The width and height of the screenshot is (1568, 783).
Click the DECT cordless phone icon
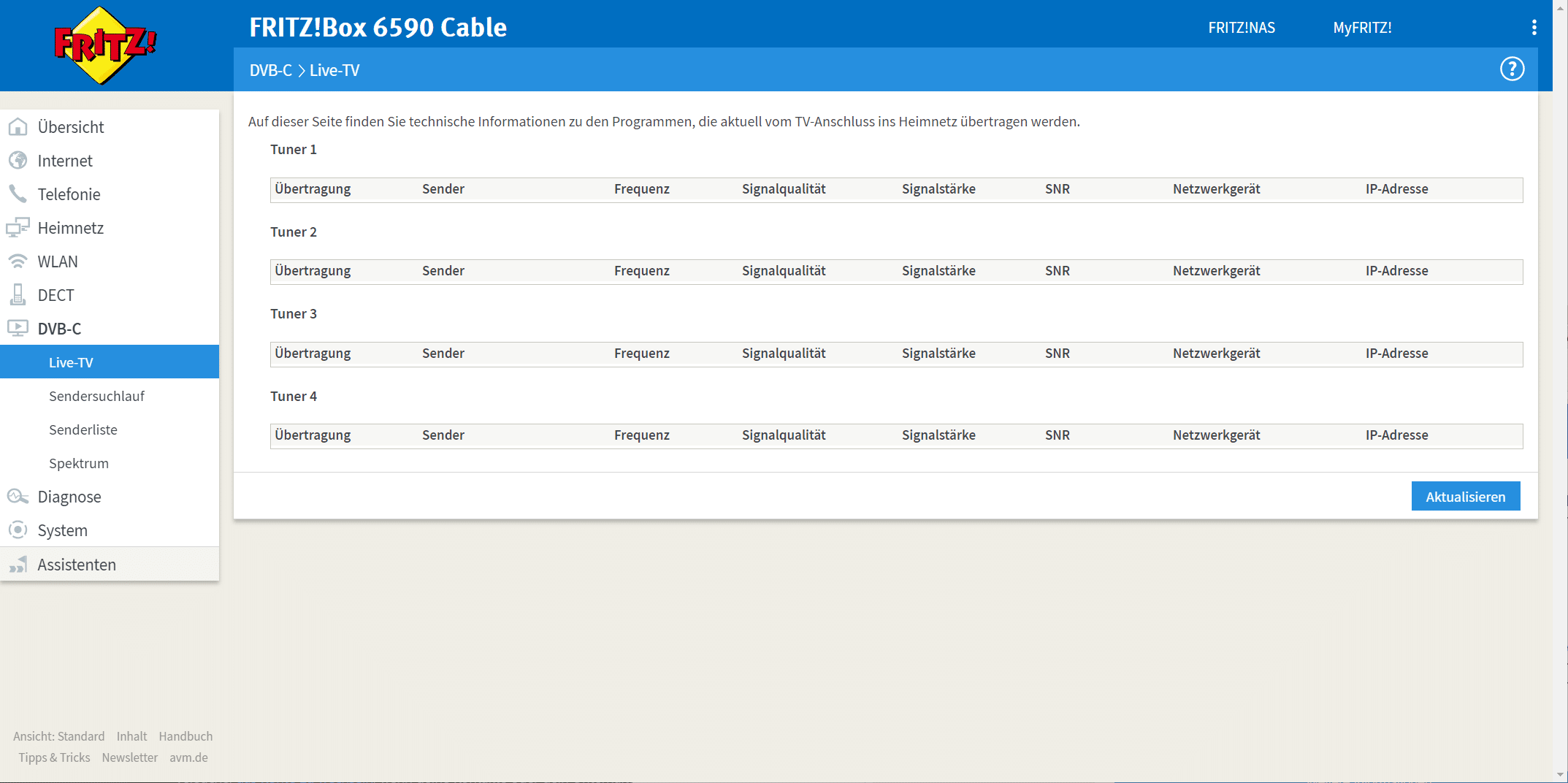pyautogui.click(x=18, y=295)
